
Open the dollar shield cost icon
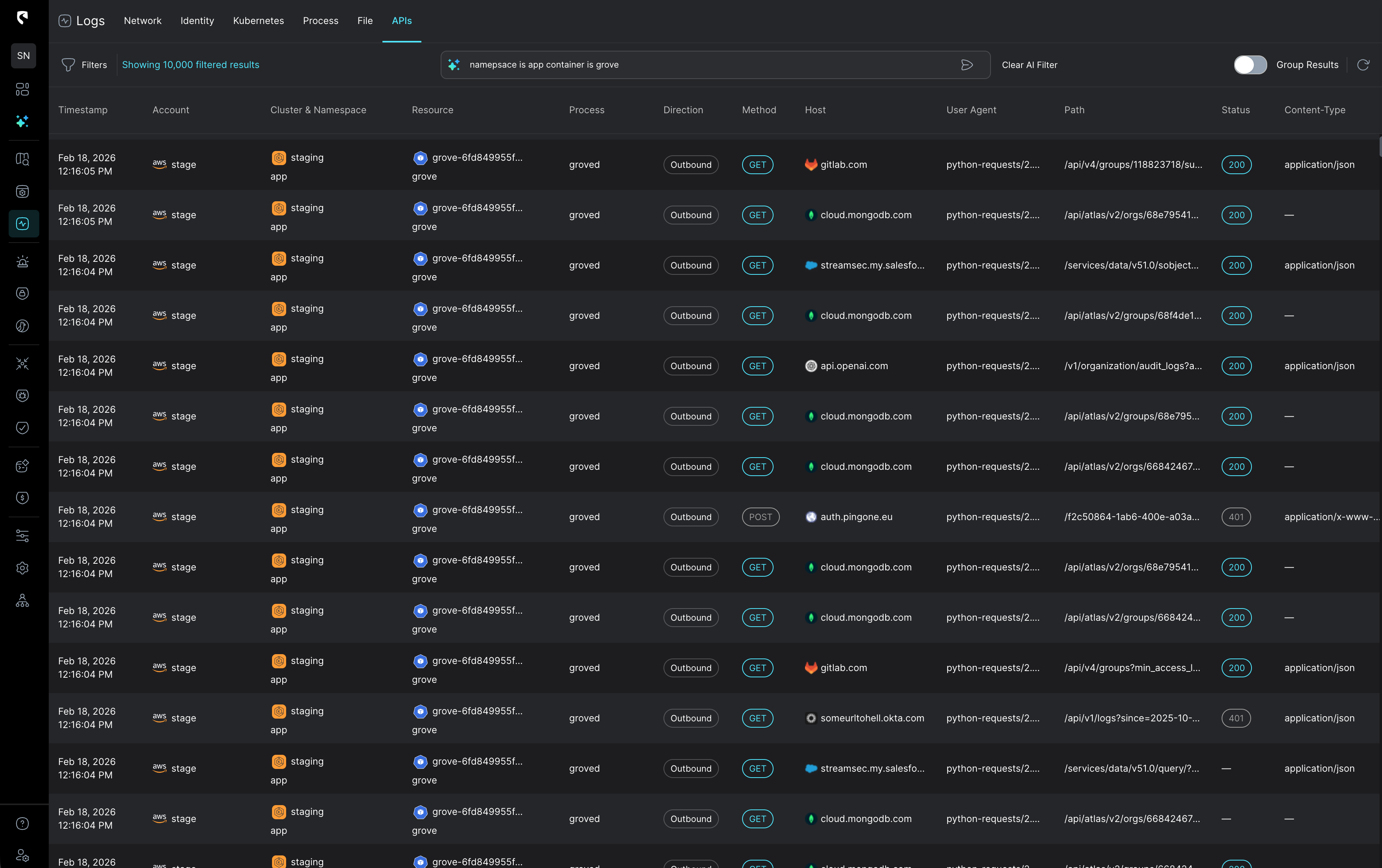(x=23, y=498)
